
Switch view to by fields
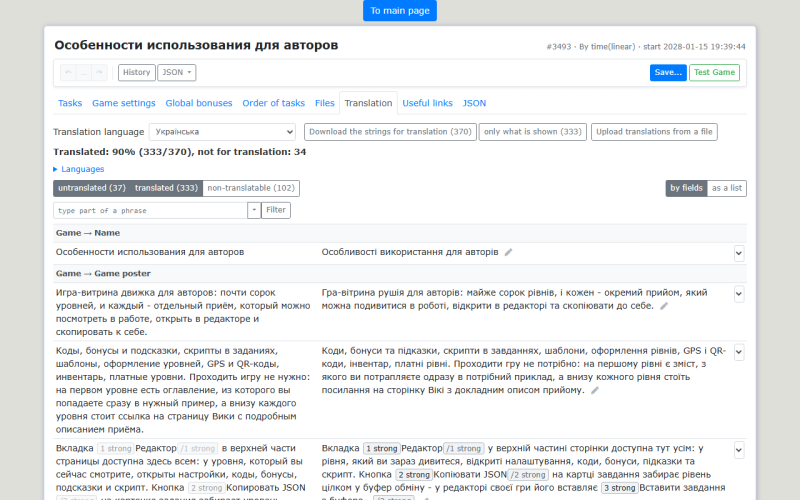686,188
